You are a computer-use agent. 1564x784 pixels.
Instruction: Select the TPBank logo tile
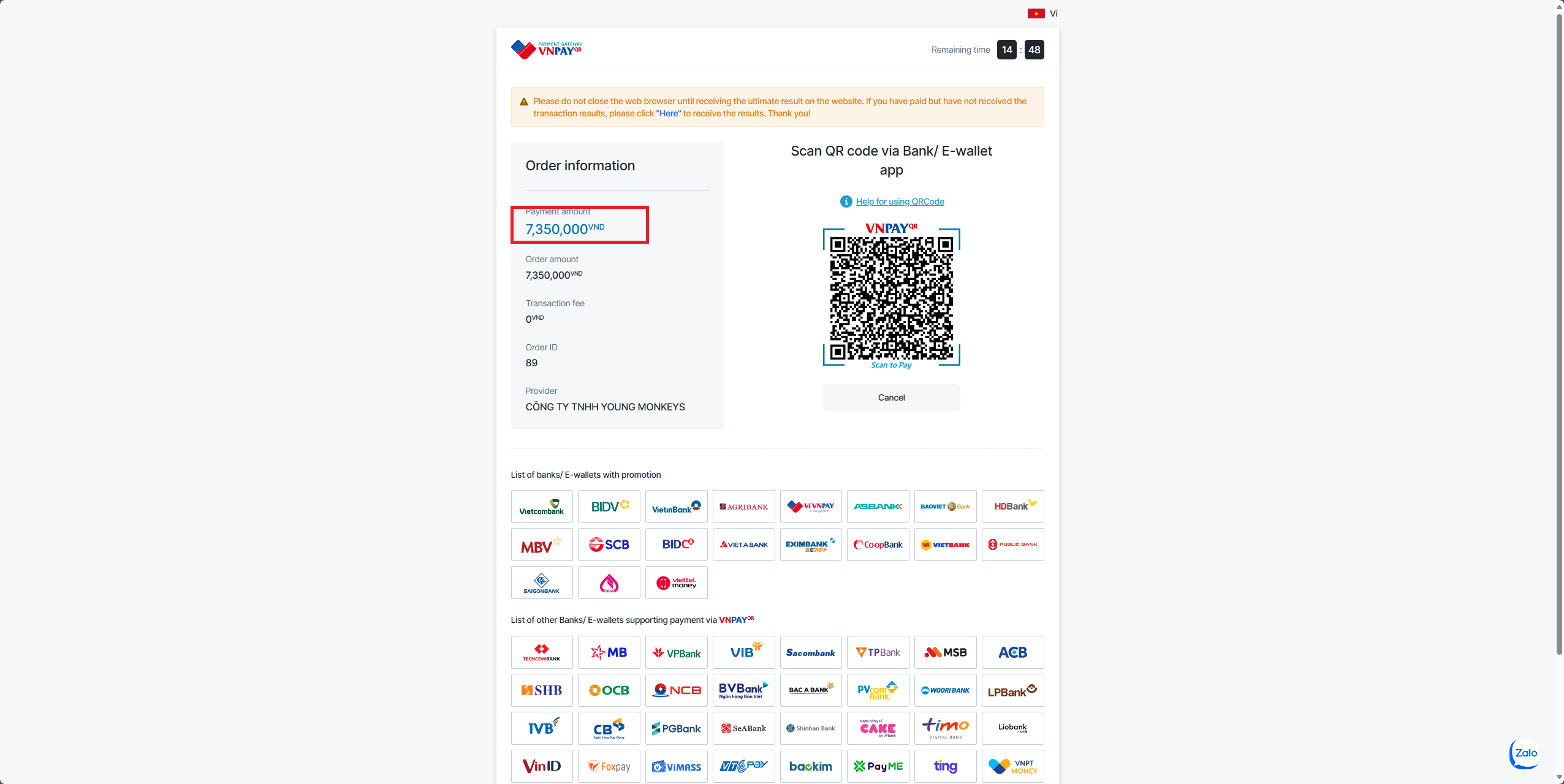(x=878, y=652)
